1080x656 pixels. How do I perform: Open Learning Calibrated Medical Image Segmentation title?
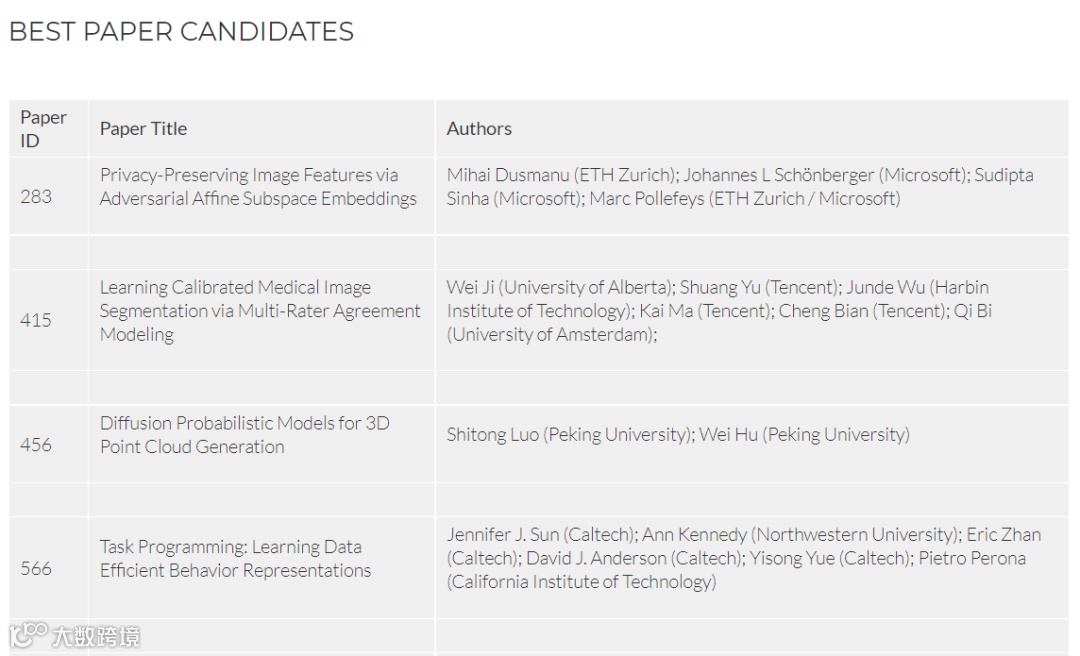pyautogui.click(x=260, y=311)
